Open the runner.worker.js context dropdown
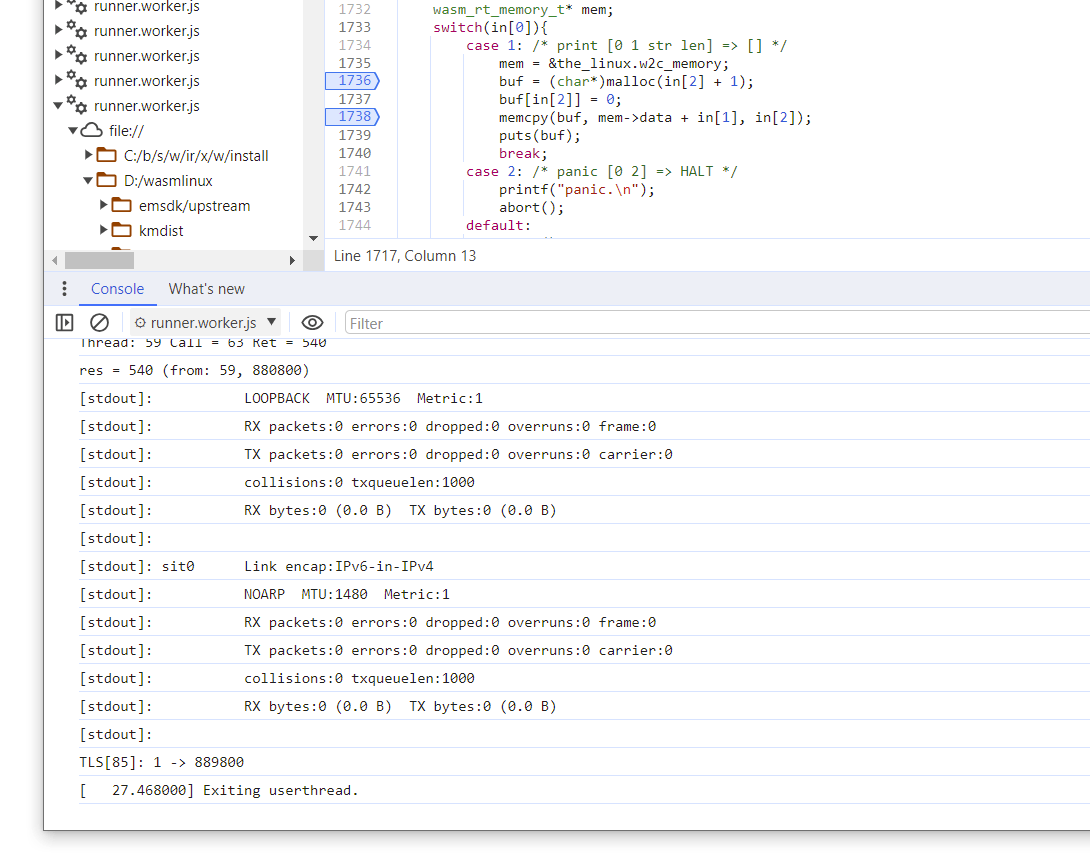 (x=205, y=323)
